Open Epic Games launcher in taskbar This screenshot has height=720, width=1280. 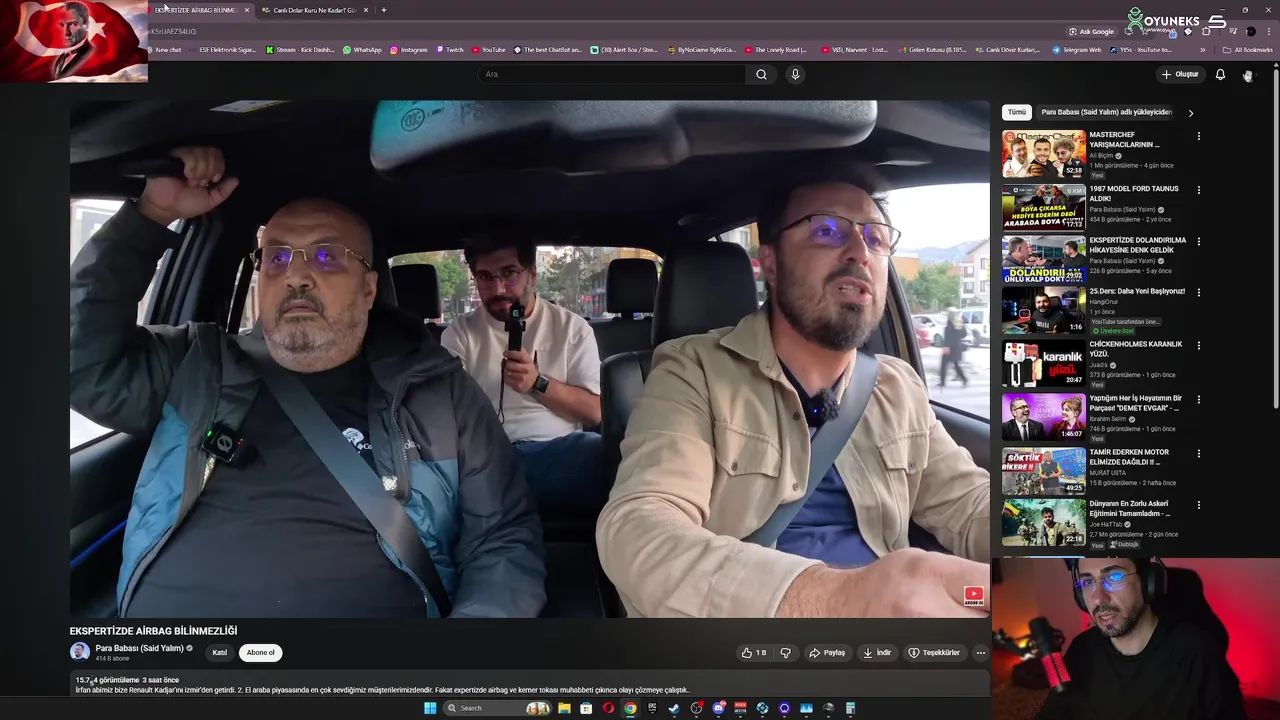652,708
